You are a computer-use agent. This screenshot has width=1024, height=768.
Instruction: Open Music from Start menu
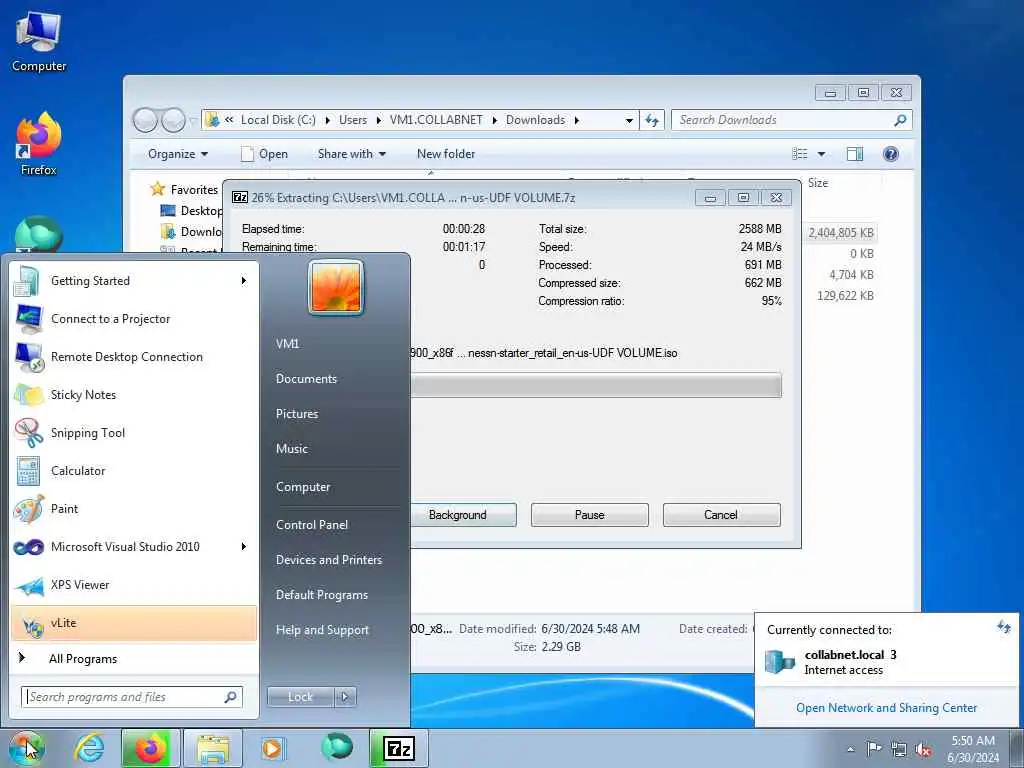pyautogui.click(x=291, y=449)
